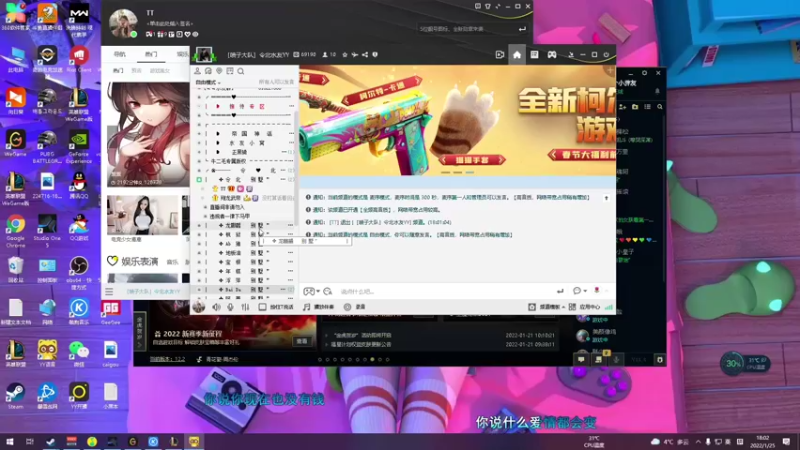The image size is (800, 450).
Task: Open the anime girl stream thumbnail
Action: point(148,135)
